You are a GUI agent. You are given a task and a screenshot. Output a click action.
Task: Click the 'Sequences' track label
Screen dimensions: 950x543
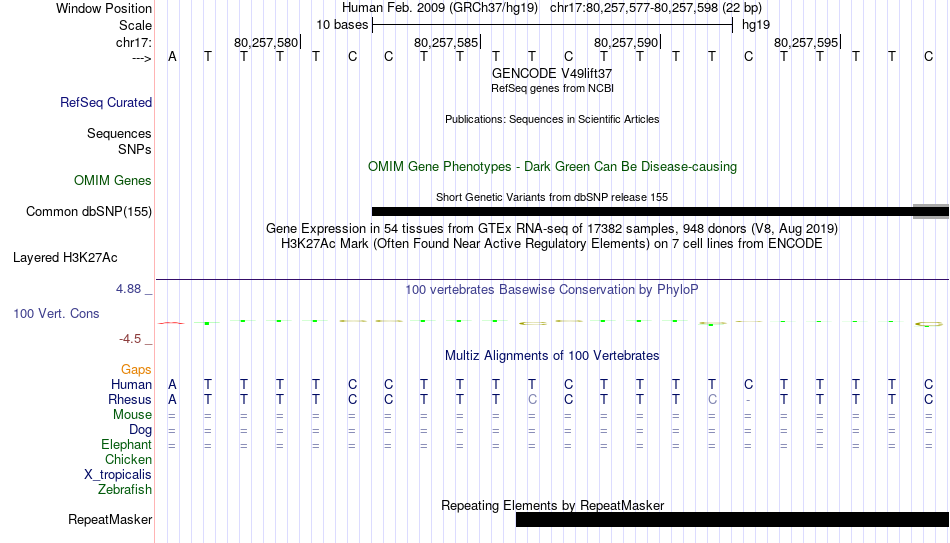tap(119, 133)
